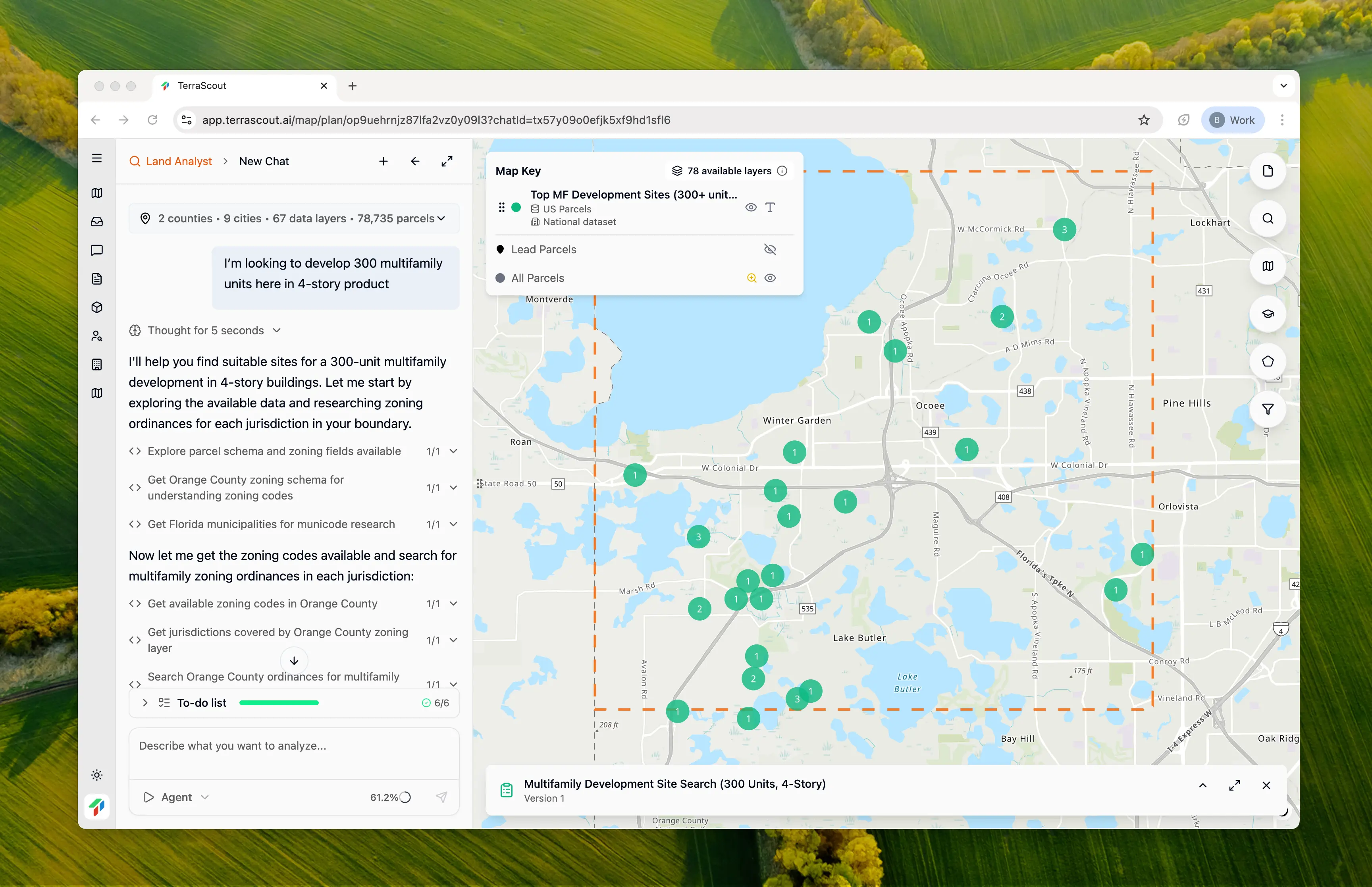Image resolution: width=1372 pixels, height=887 pixels.
Task: Click the expand chat panel arrows icon
Action: click(x=447, y=161)
